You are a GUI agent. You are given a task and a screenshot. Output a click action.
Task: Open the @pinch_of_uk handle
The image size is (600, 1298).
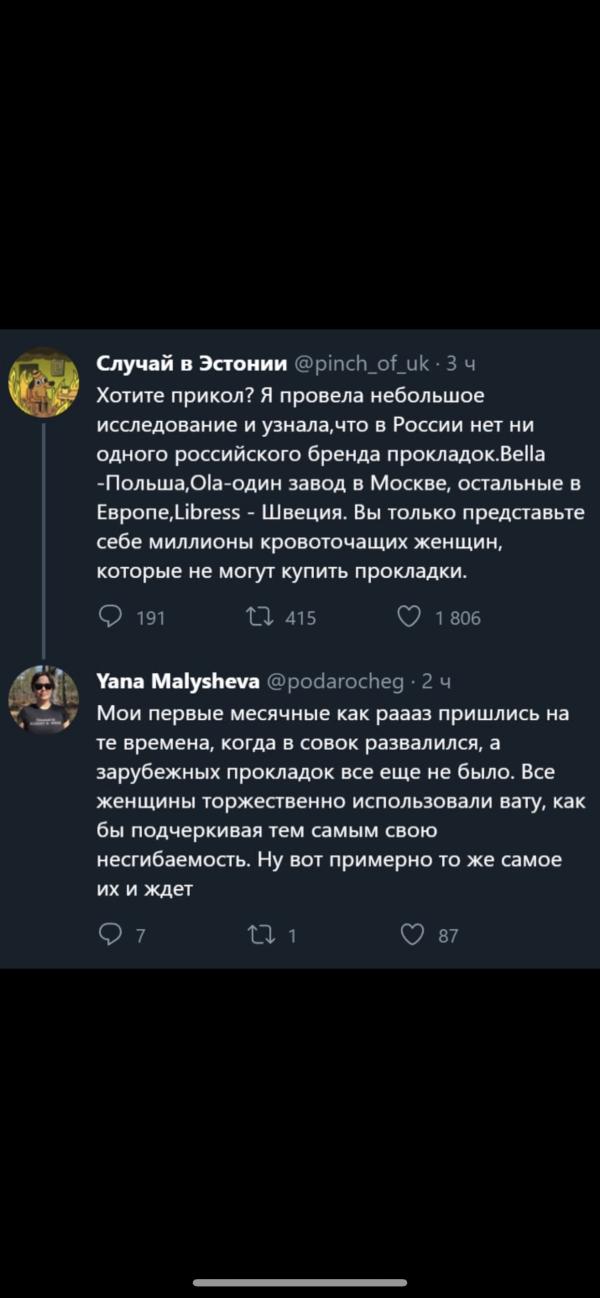point(363,363)
